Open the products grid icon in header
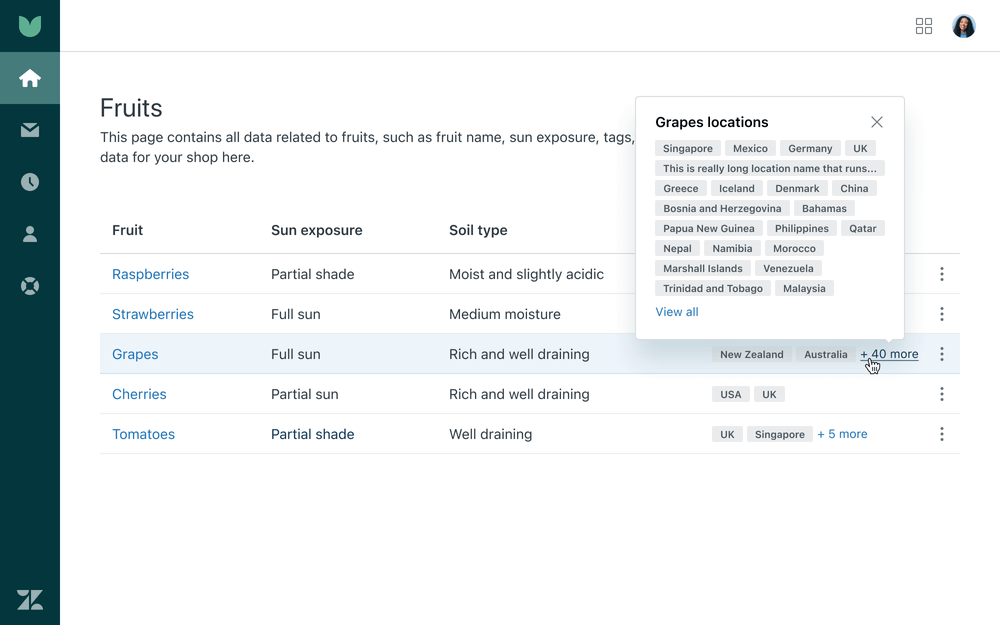 pyautogui.click(x=923, y=26)
